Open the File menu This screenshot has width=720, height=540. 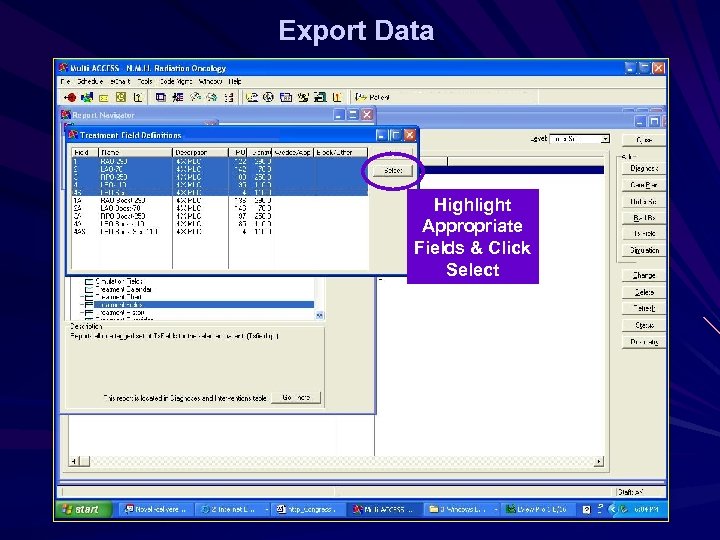[x=65, y=82]
